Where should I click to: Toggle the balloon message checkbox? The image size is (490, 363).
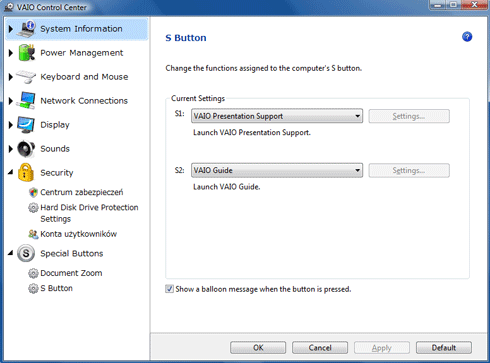click(x=169, y=289)
